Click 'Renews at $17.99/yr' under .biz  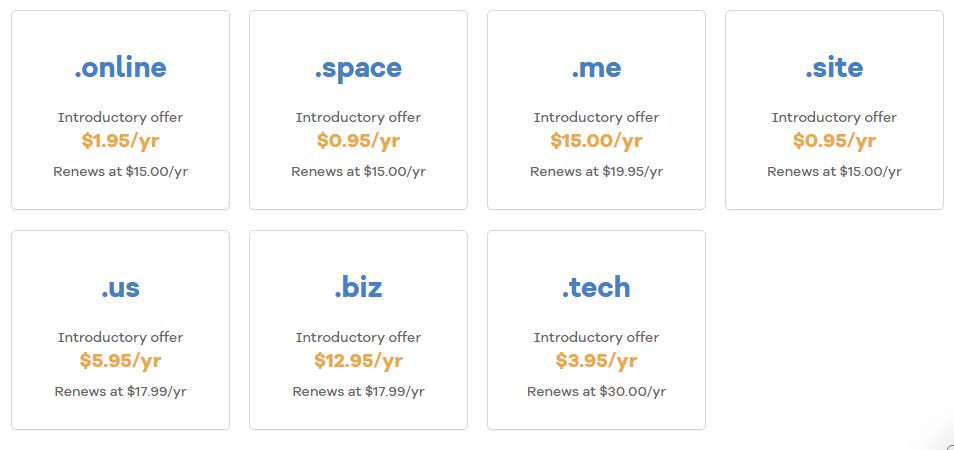pyautogui.click(x=358, y=392)
